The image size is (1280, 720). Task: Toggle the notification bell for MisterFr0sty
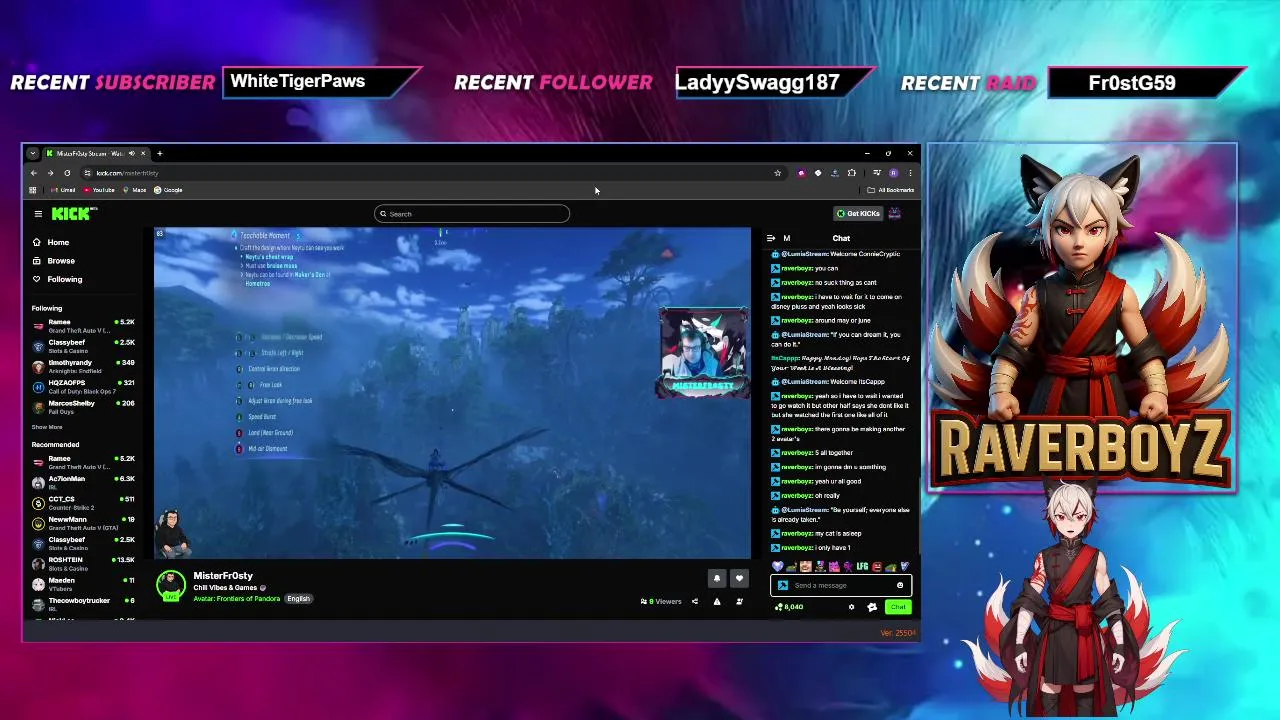point(716,578)
